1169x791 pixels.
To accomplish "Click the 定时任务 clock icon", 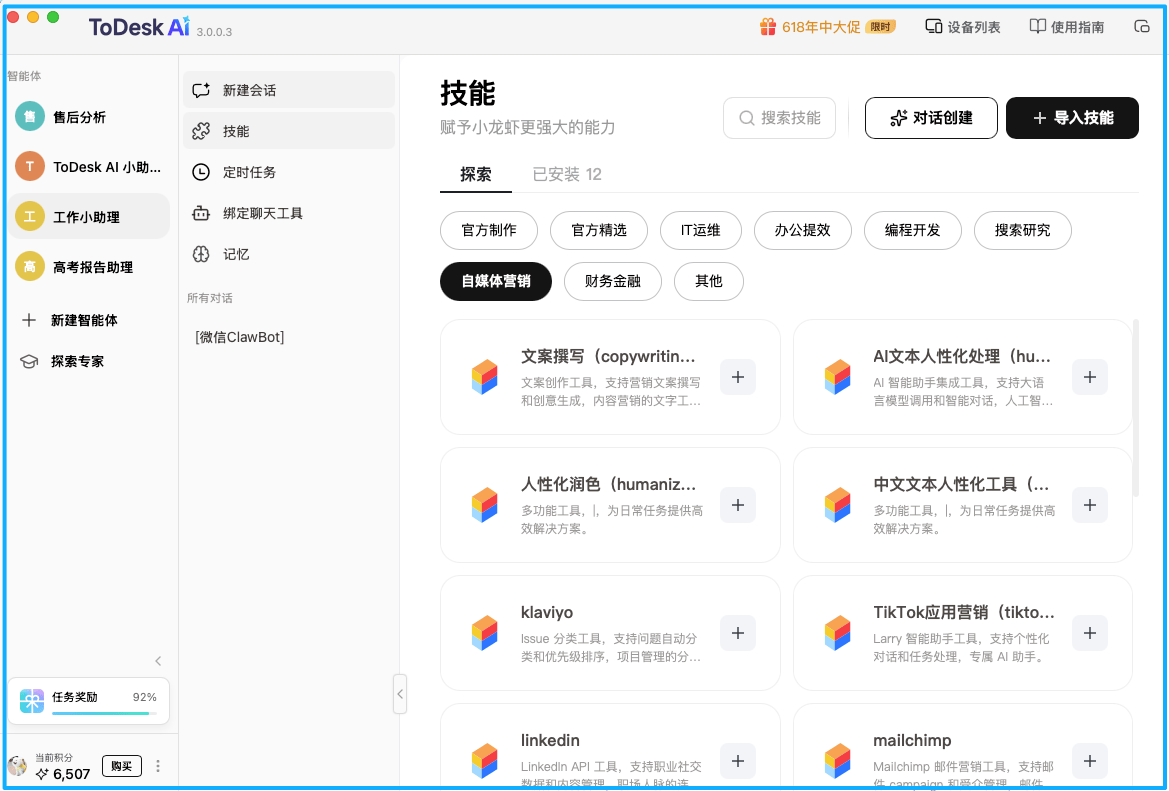I will tap(201, 172).
